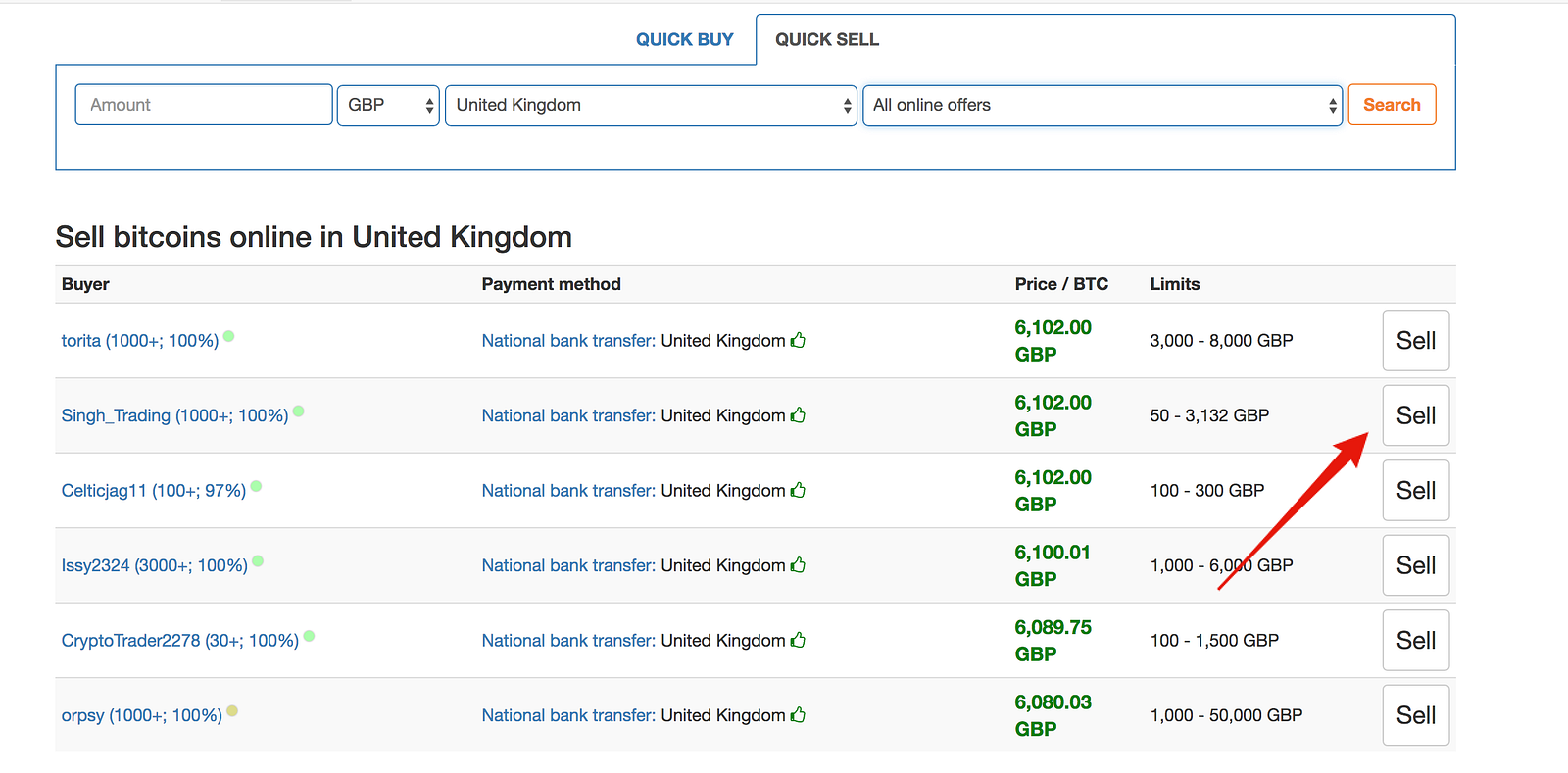Click Sell button for orpsy's offer

pyautogui.click(x=1415, y=715)
